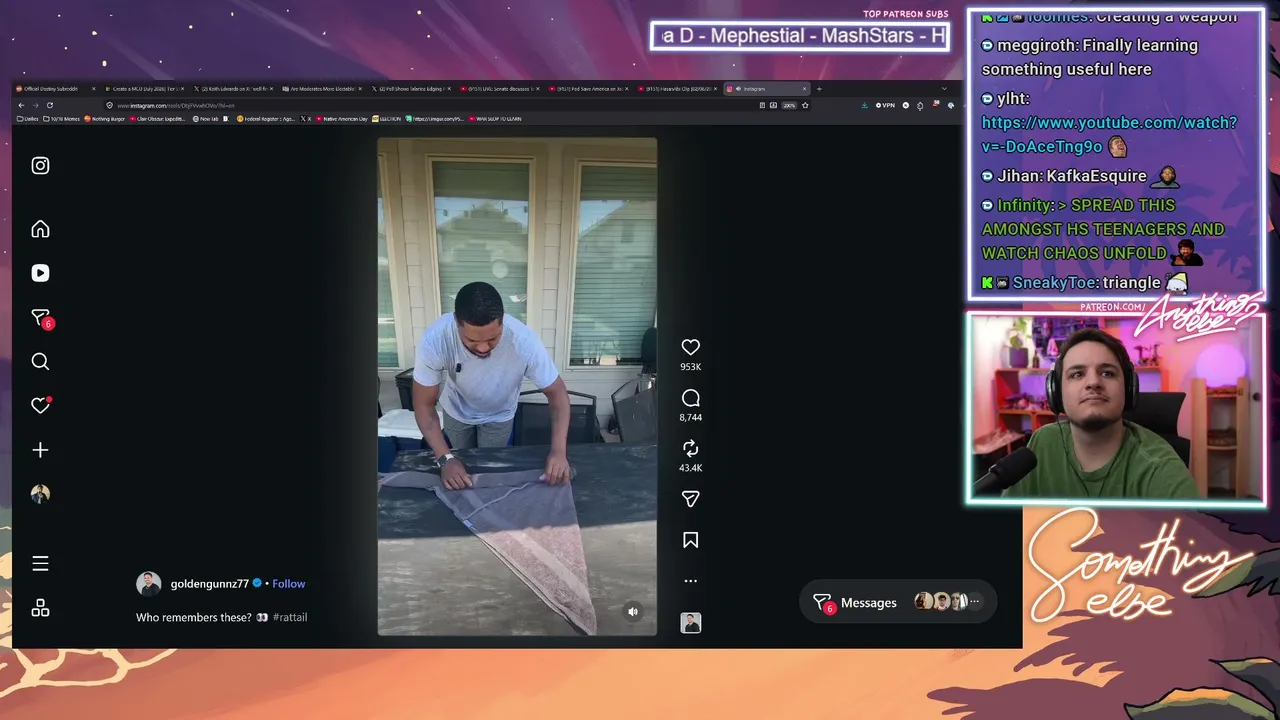The width and height of the screenshot is (1280, 720).
Task: Toggle the browser VPN button
Action: [885, 105]
